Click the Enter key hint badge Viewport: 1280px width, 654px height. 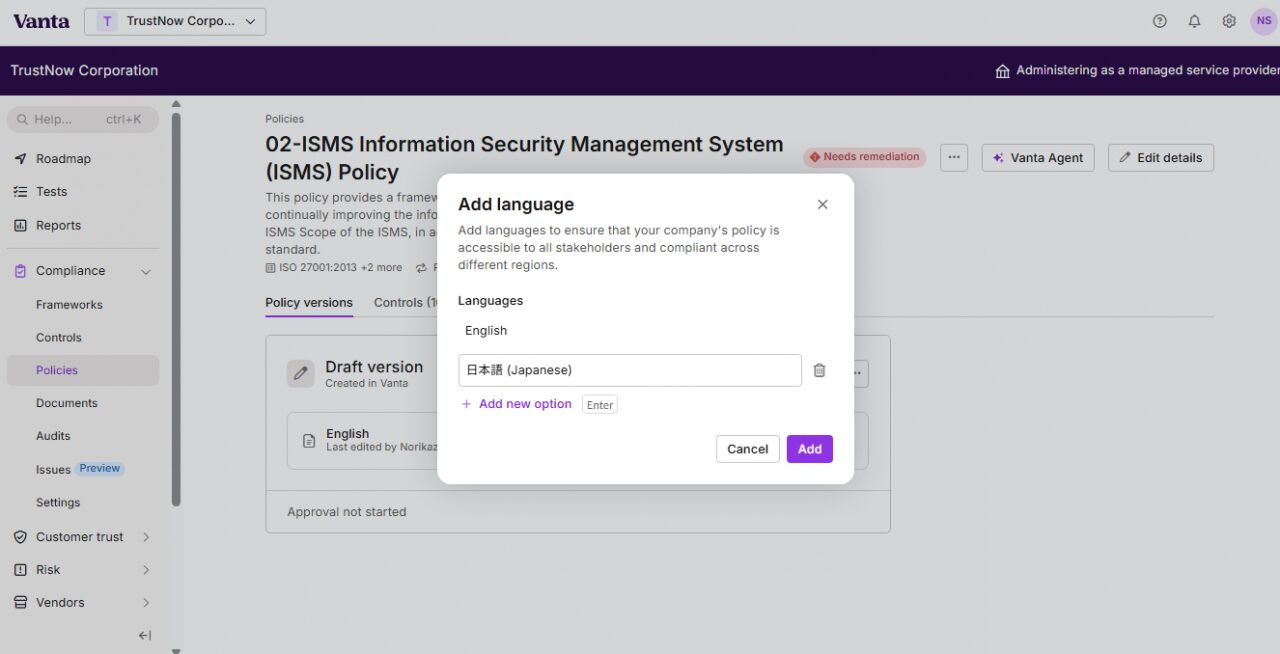(600, 405)
